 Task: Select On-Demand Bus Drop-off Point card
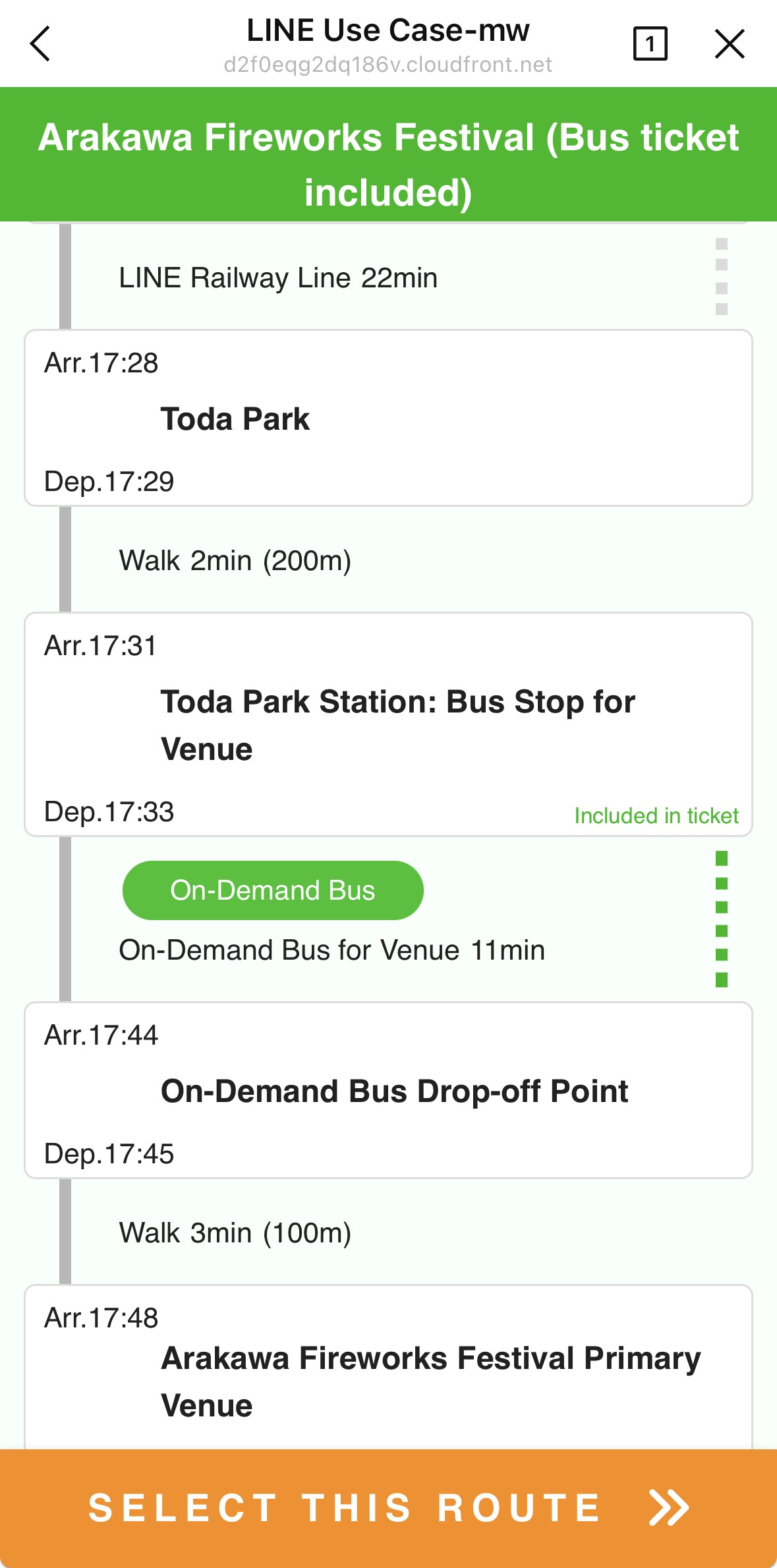pos(388,1091)
